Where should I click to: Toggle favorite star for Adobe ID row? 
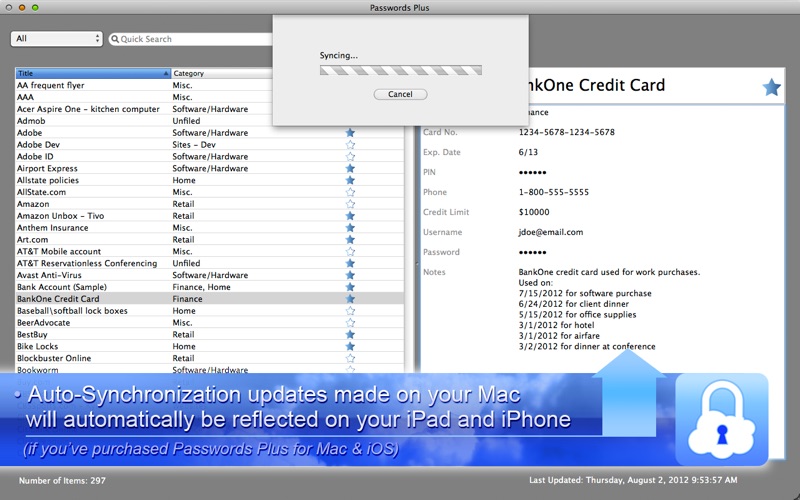pos(350,156)
